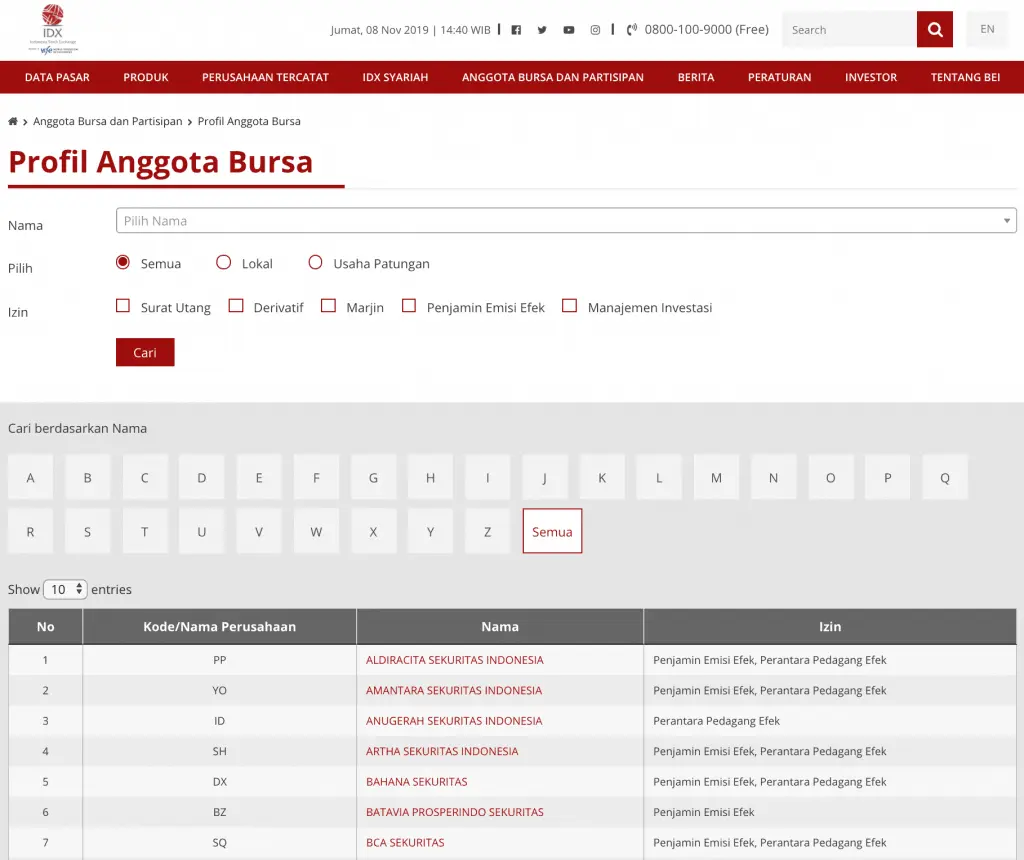Click the magnifier icon to search
This screenshot has height=860, width=1024.
(934, 29)
